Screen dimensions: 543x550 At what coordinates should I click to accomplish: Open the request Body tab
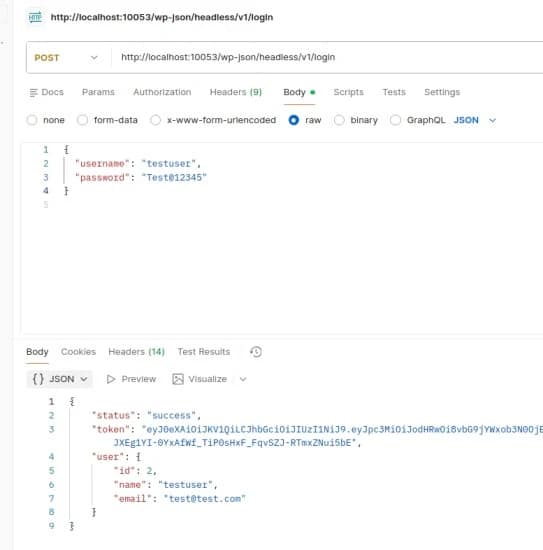click(299, 92)
